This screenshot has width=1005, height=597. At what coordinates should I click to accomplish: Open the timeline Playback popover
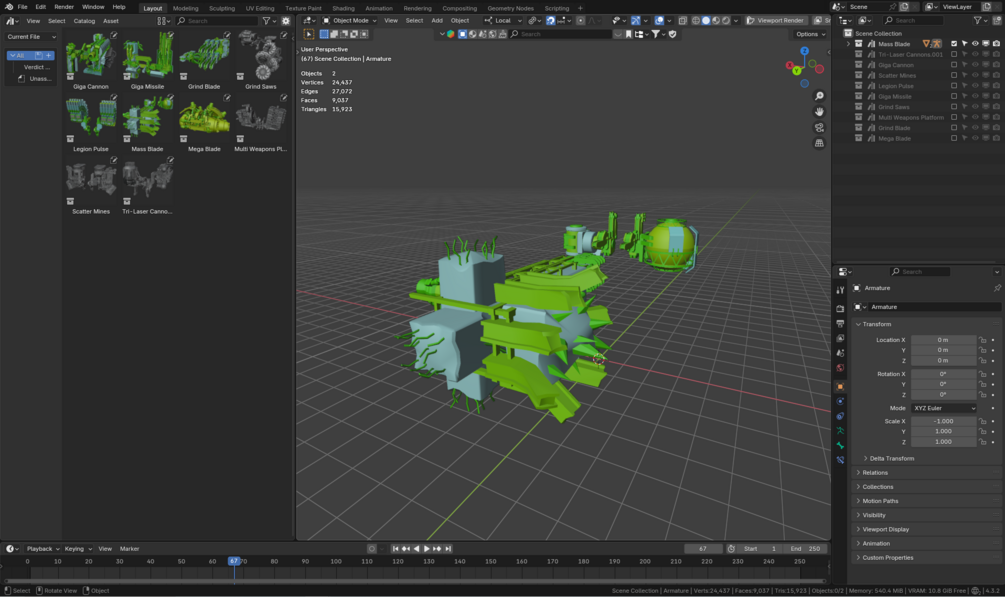pyautogui.click(x=43, y=549)
